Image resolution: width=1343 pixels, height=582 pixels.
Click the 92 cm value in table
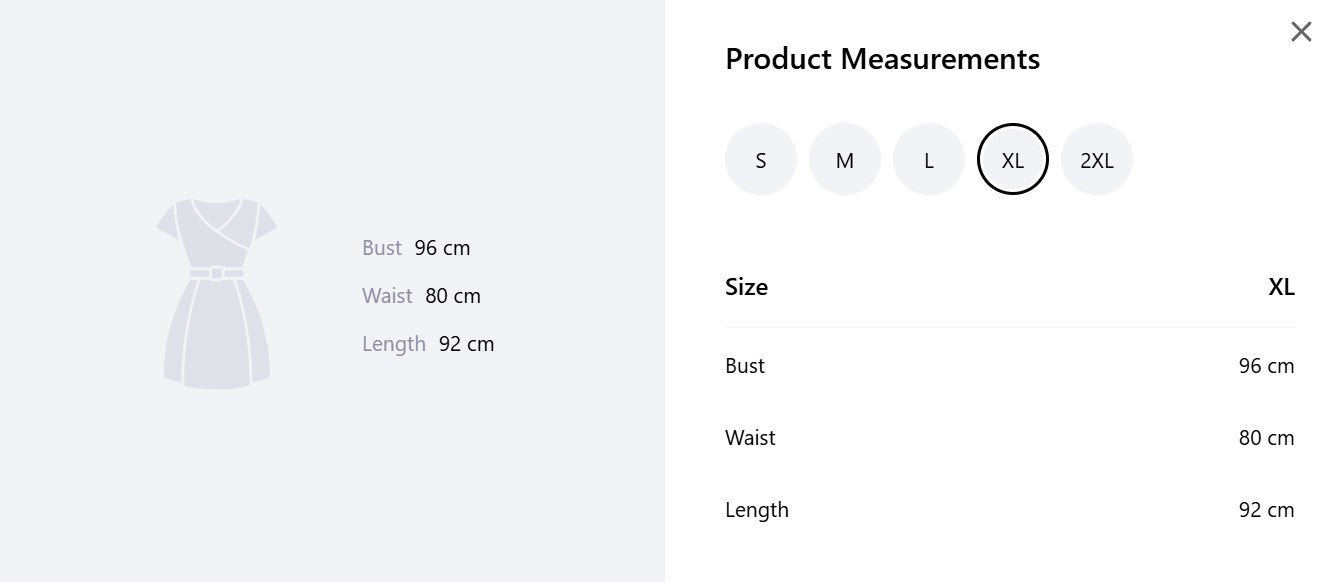point(1266,510)
